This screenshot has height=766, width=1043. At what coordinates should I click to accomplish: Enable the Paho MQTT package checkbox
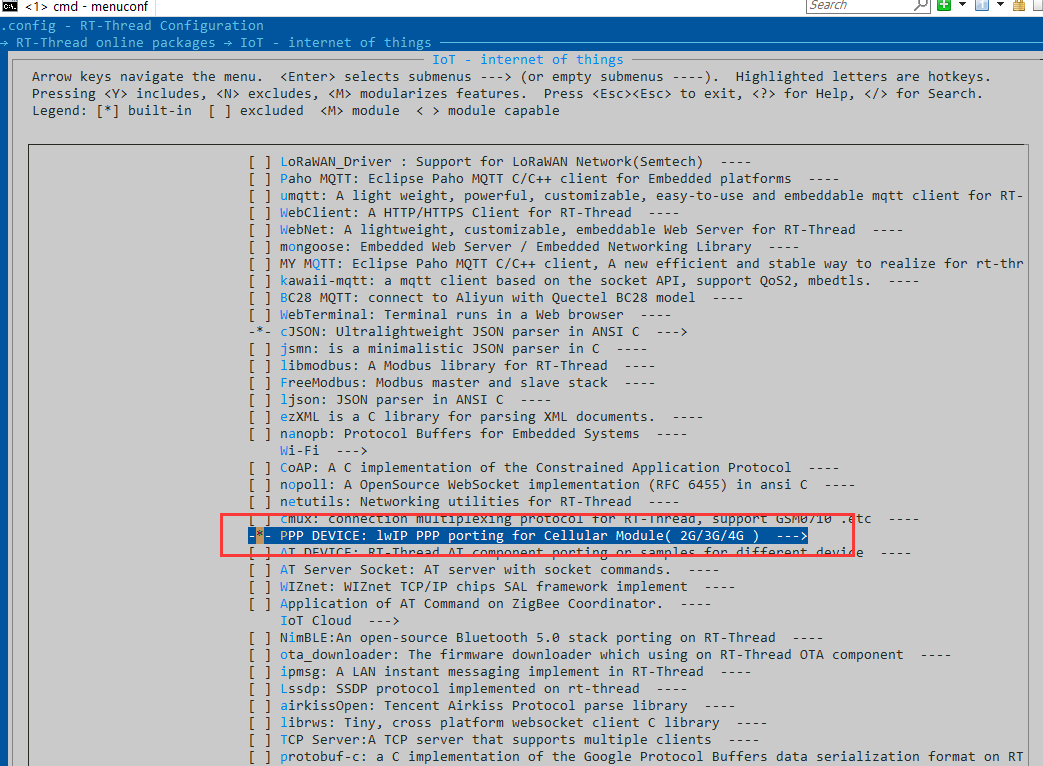(260, 179)
